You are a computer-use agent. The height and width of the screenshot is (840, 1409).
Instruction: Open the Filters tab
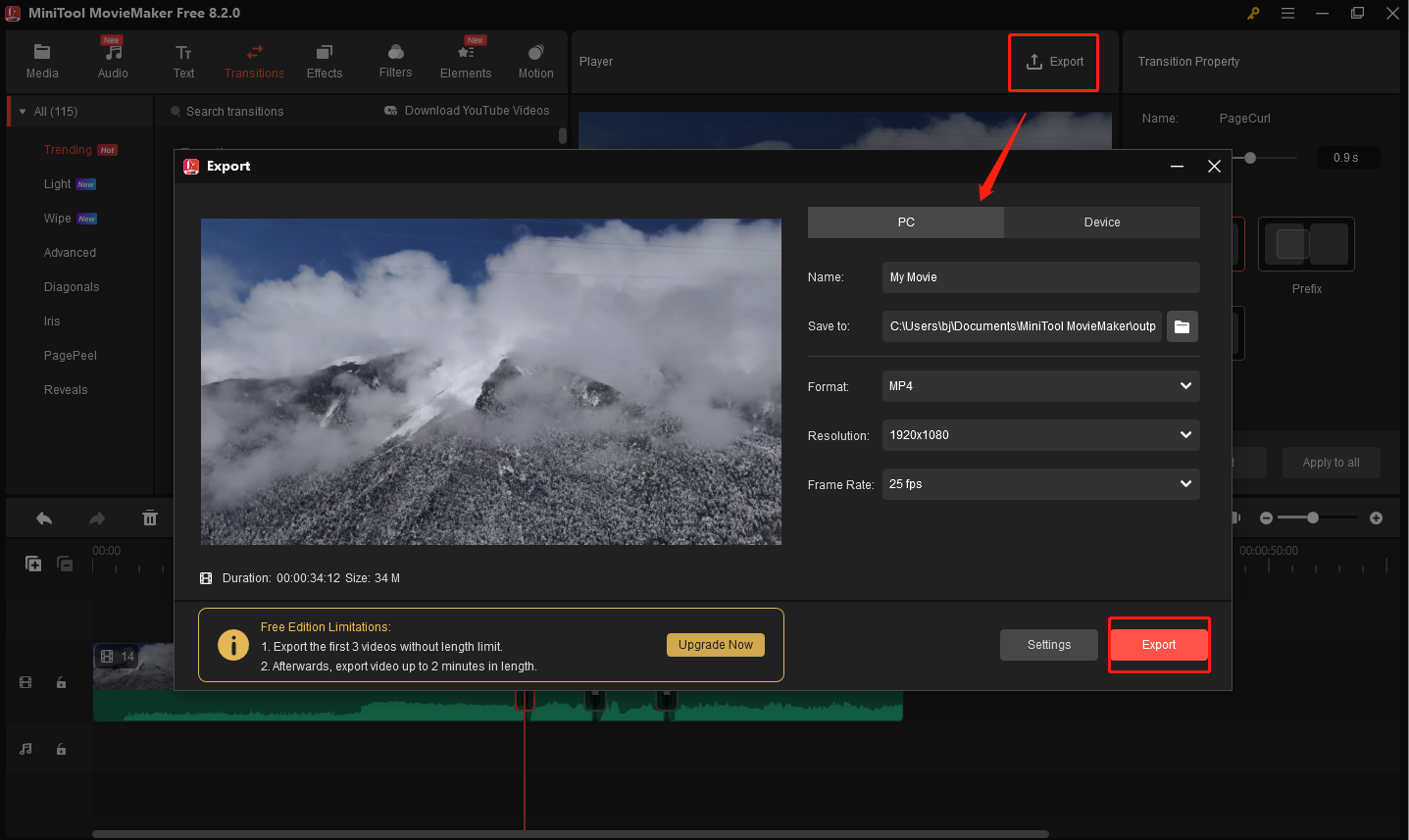pyautogui.click(x=395, y=61)
